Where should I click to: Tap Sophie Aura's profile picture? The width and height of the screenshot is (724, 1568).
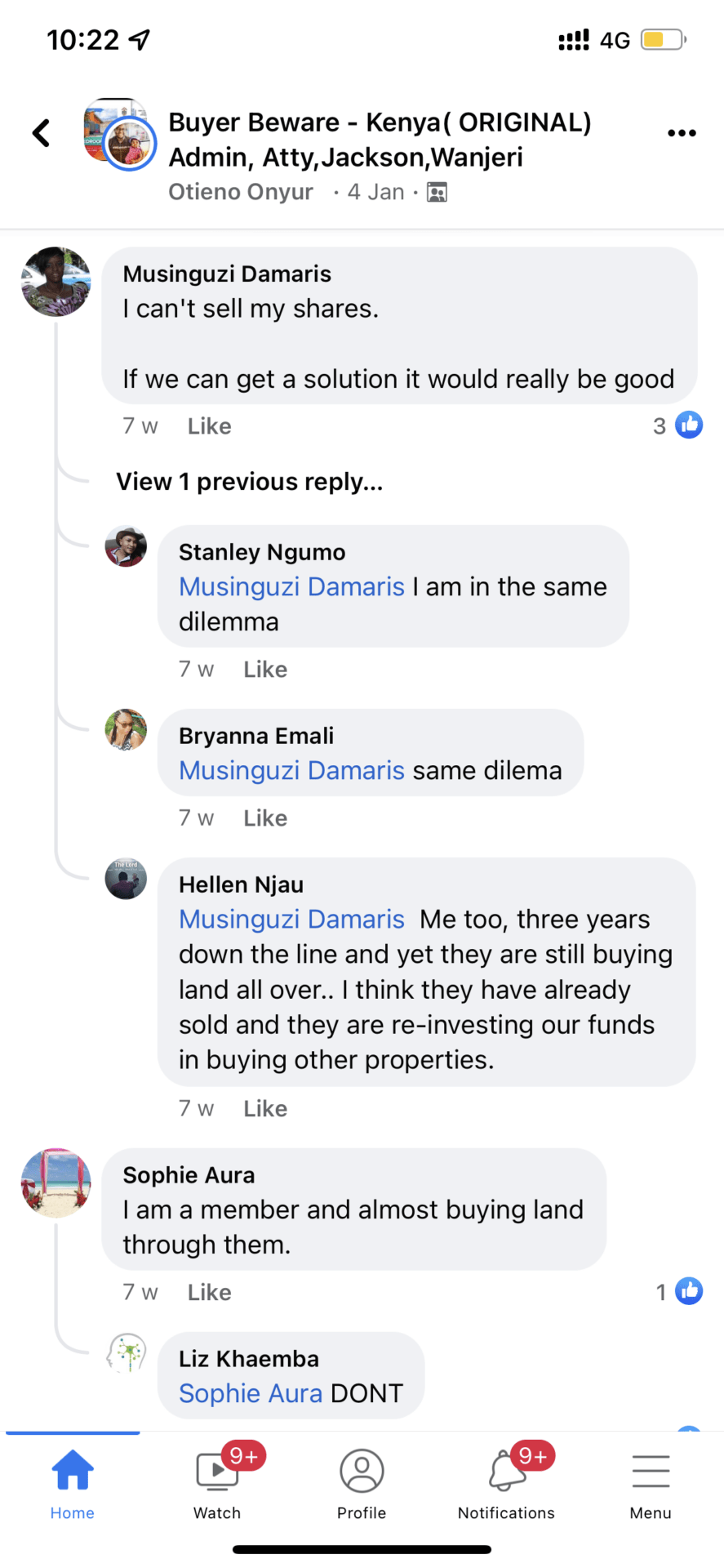pyautogui.click(x=56, y=1183)
